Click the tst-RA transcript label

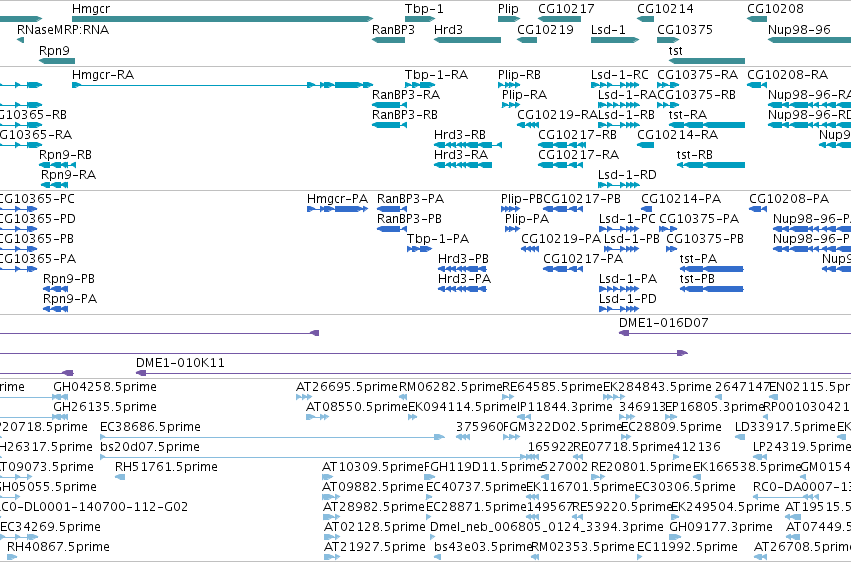[x=688, y=115]
